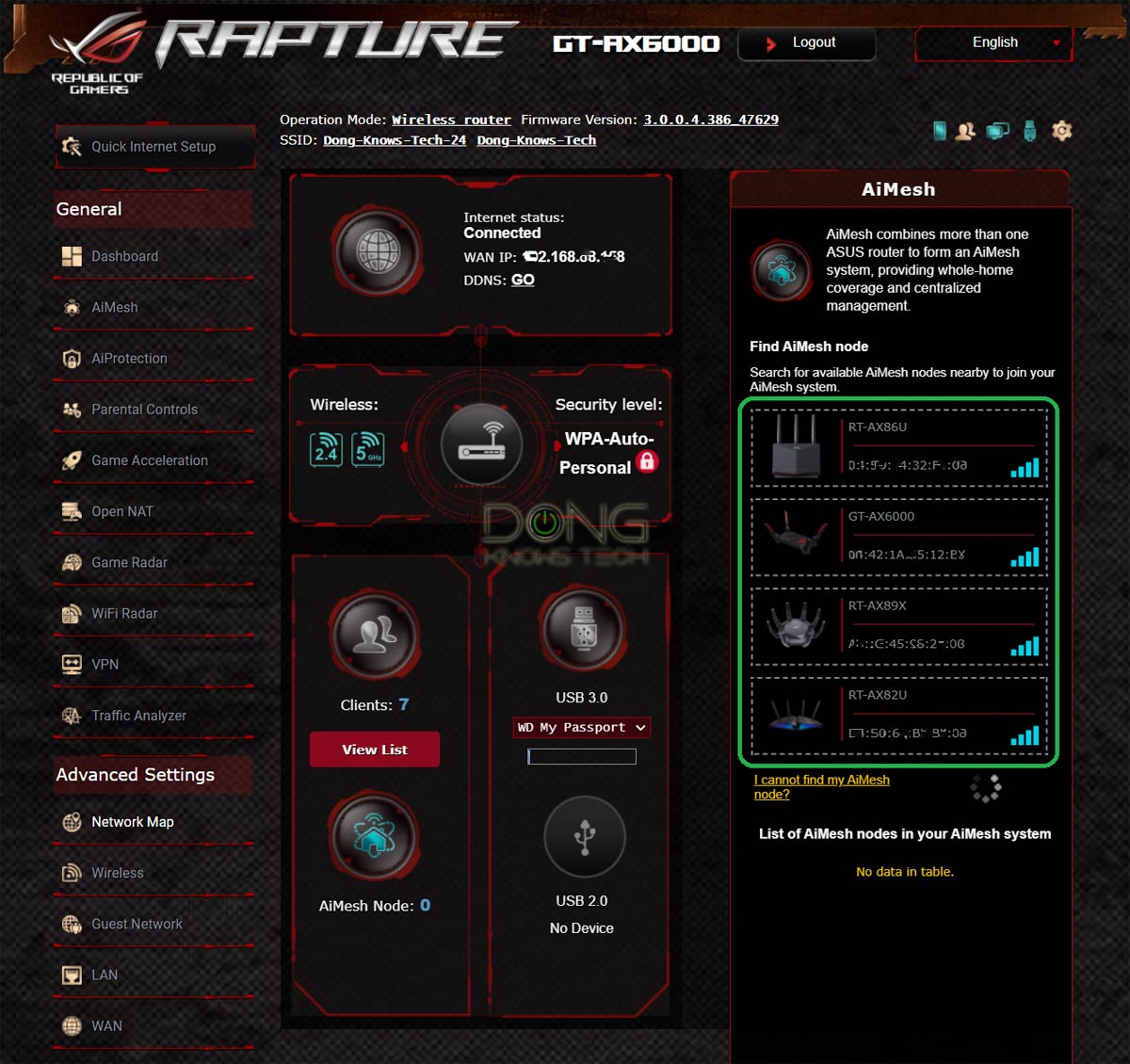Open the AiProtection panel
The height and width of the screenshot is (1064, 1130).
point(129,359)
